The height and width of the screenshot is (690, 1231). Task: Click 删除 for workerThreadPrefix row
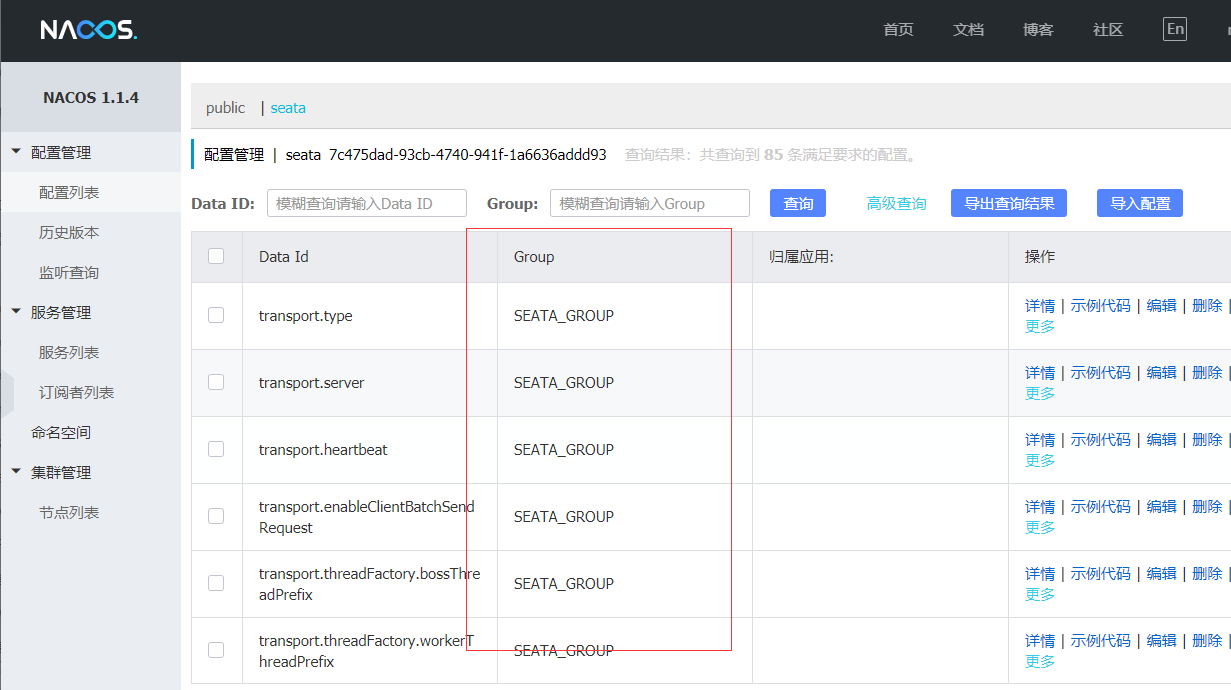point(1207,640)
